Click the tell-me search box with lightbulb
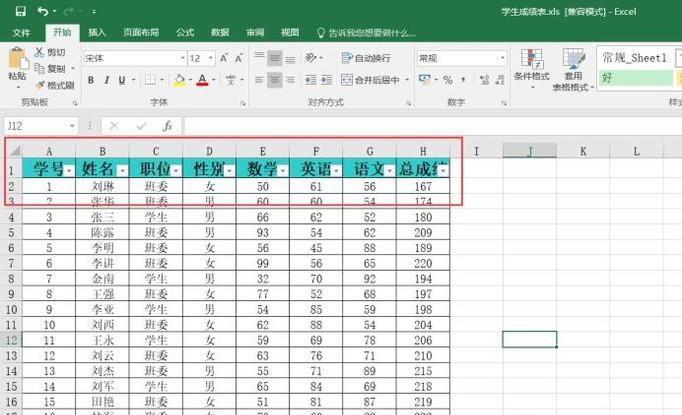 [x=366, y=33]
